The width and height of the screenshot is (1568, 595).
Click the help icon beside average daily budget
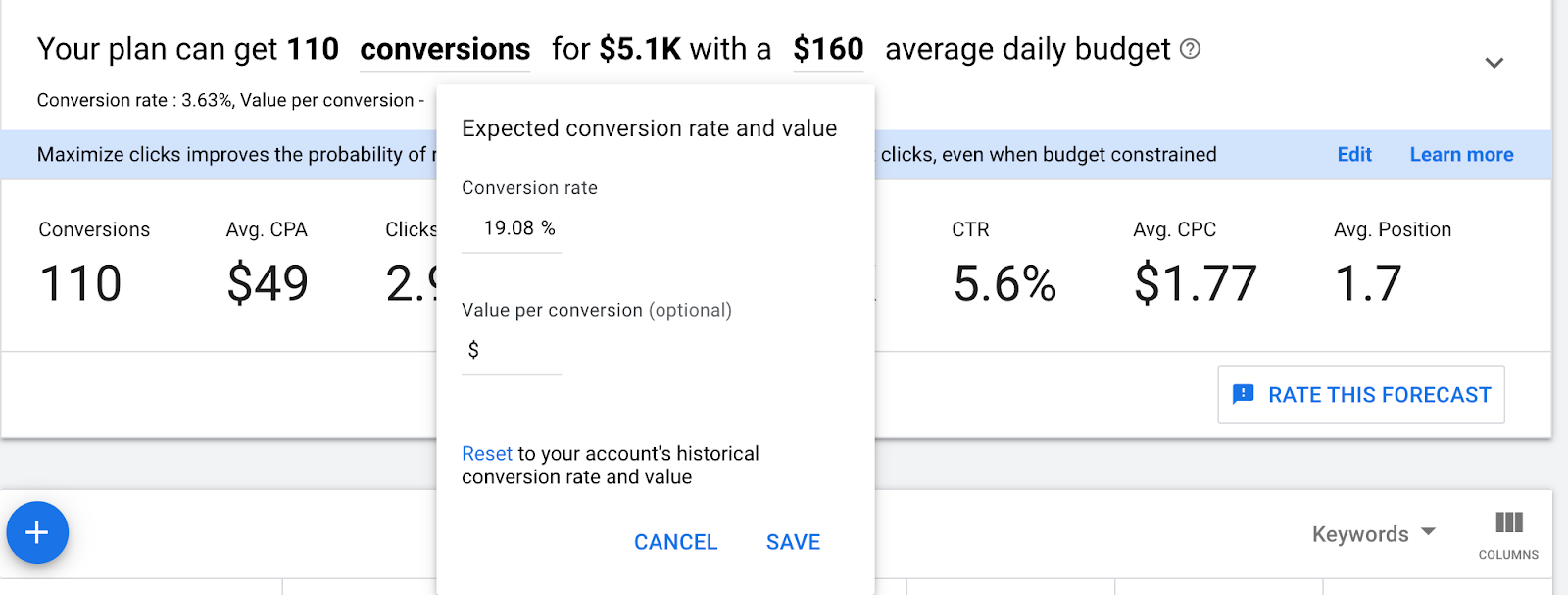1190,49
